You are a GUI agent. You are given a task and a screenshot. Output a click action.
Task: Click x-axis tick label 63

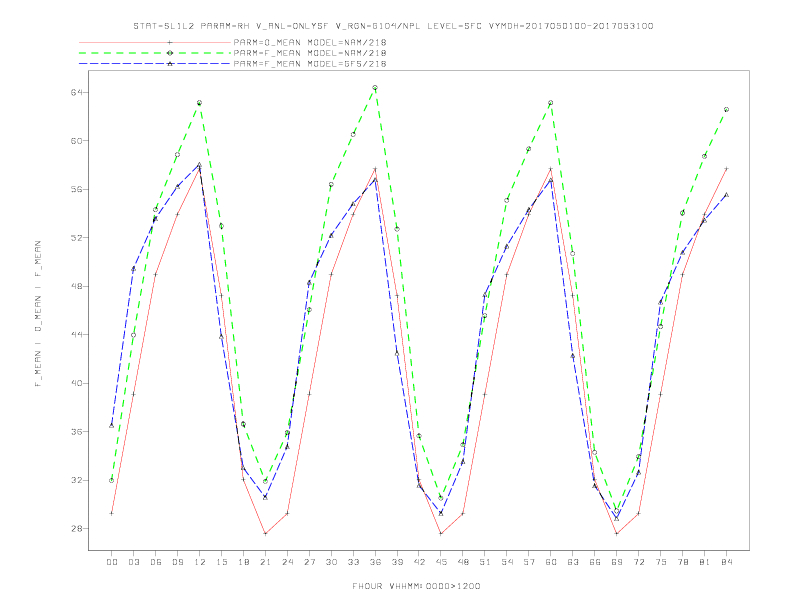point(573,562)
